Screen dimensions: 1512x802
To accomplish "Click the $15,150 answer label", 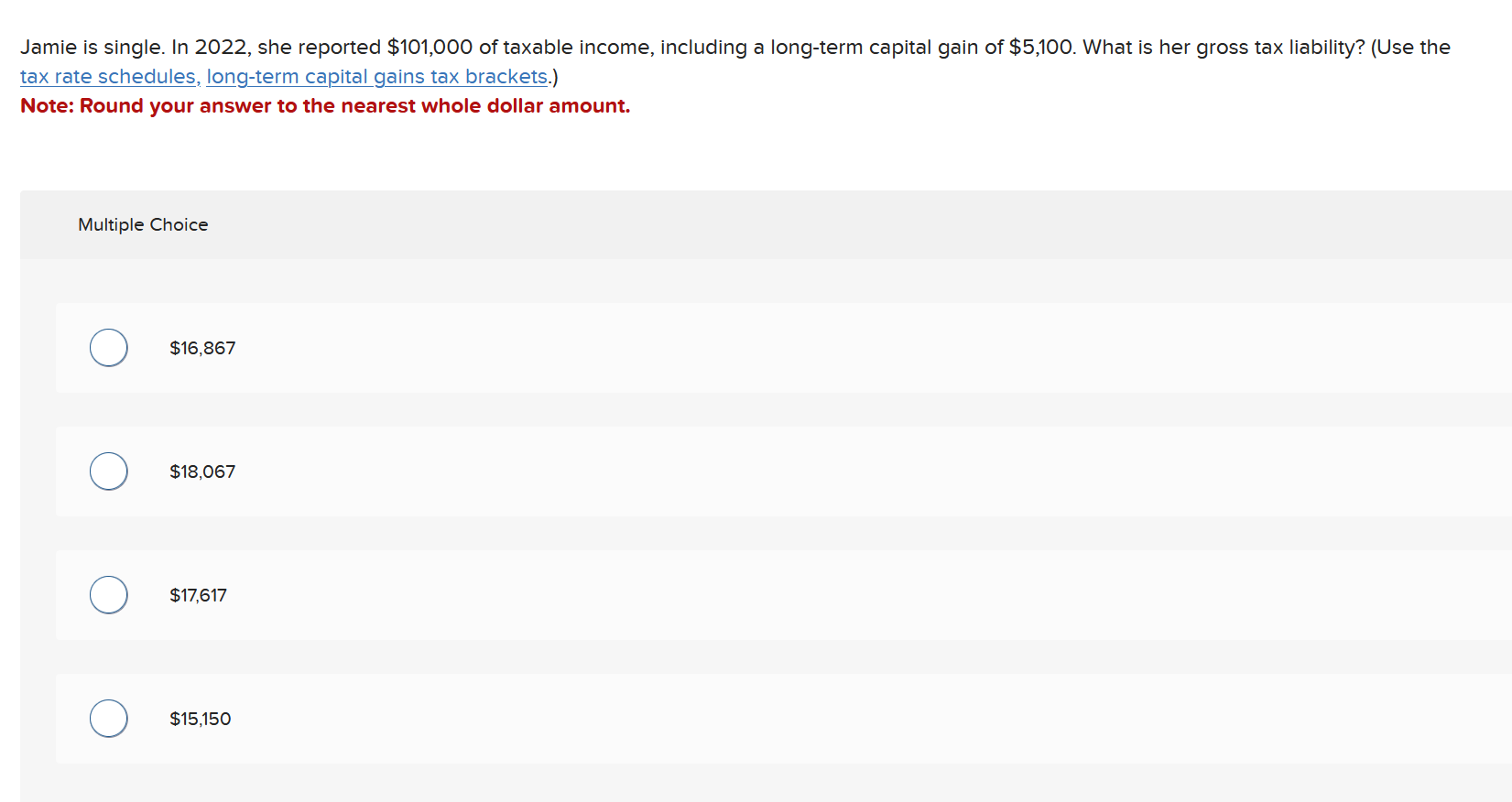I will [x=201, y=719].
